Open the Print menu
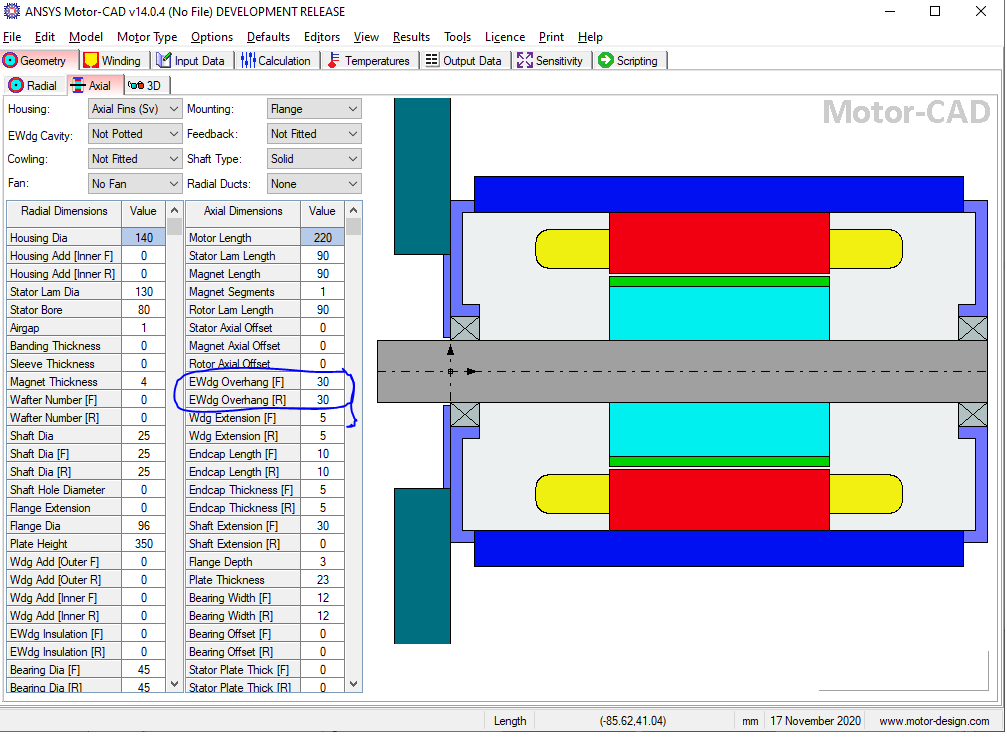 pos(551,37)
